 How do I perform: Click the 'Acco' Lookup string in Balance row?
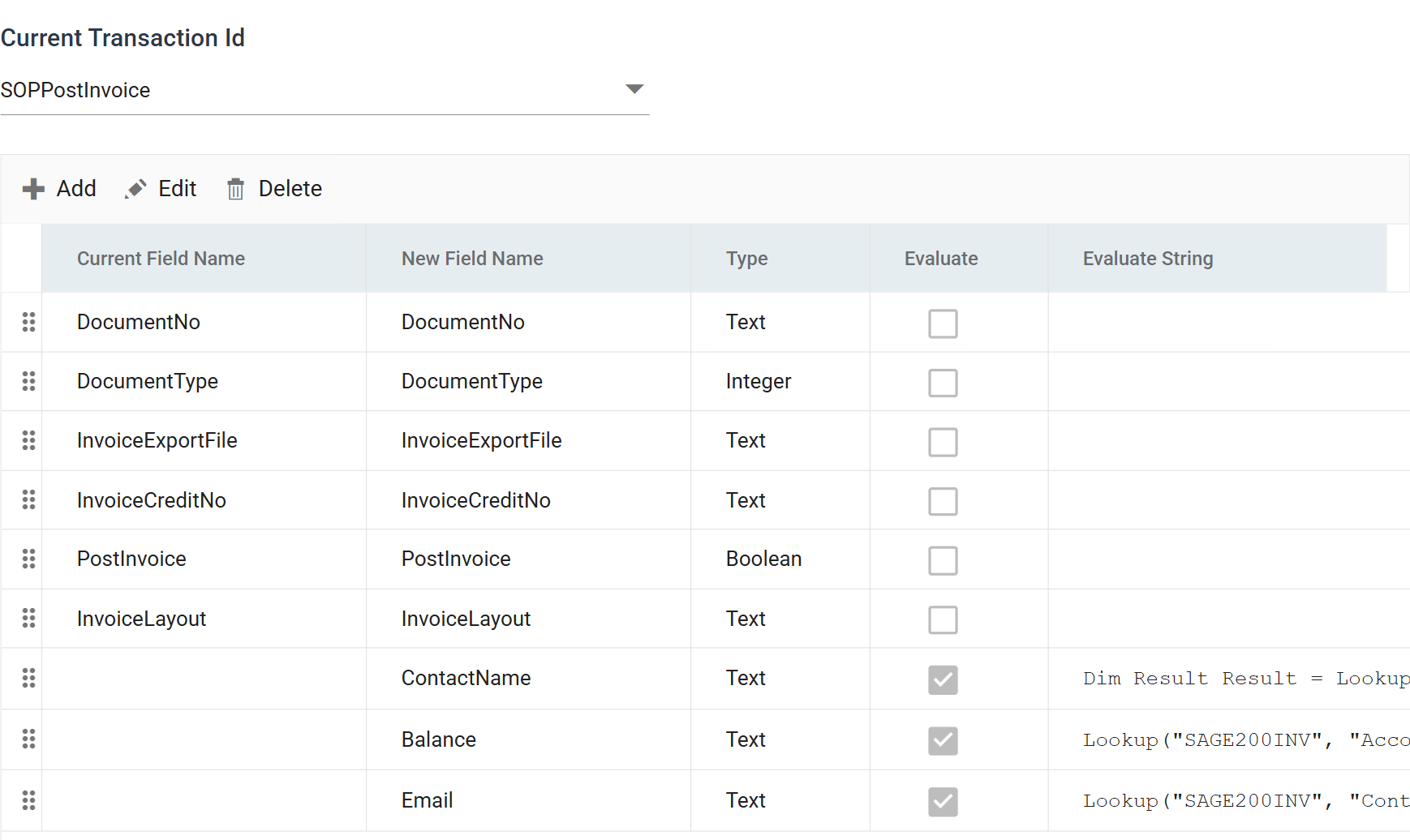coord(1246,739)
